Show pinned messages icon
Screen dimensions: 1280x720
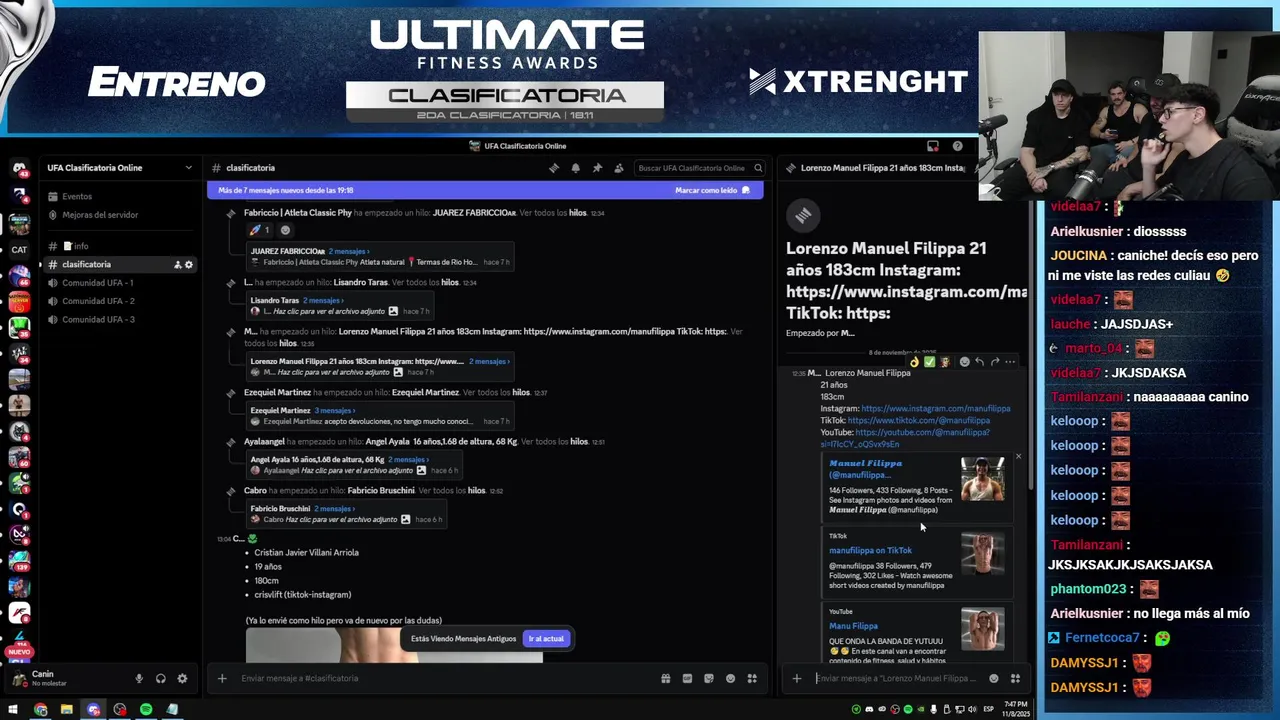tap(597, 168)
